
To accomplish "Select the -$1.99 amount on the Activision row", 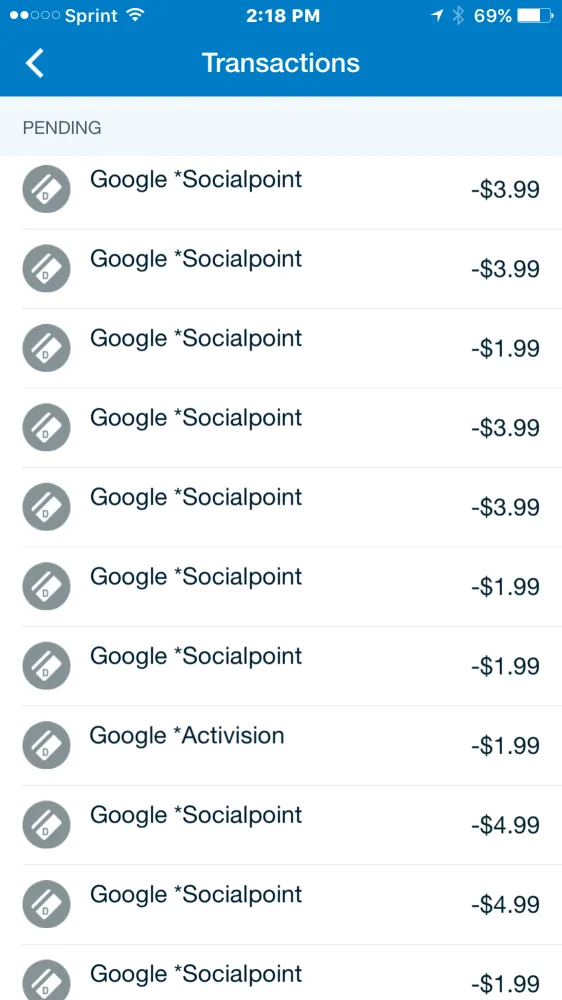I will pyautogui.click(x=505, y=745).
